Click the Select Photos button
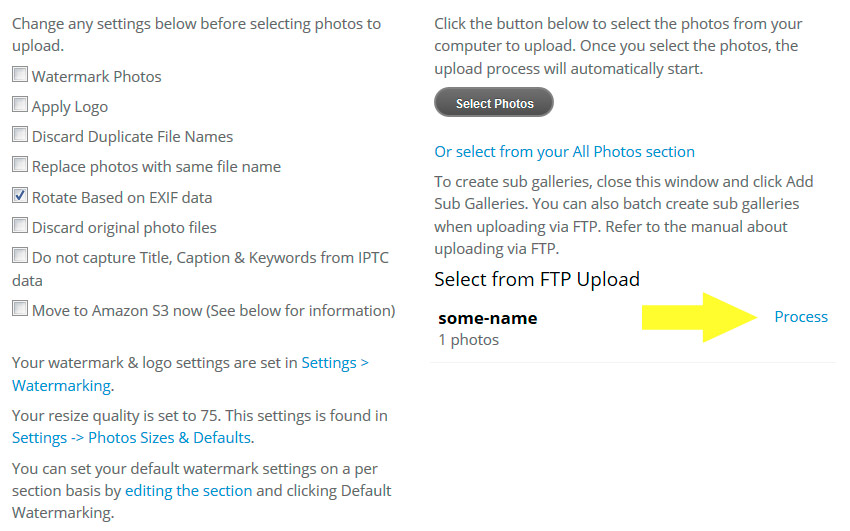Image resolution: width=850 pixels, height=531 pixels. (494, 102)
